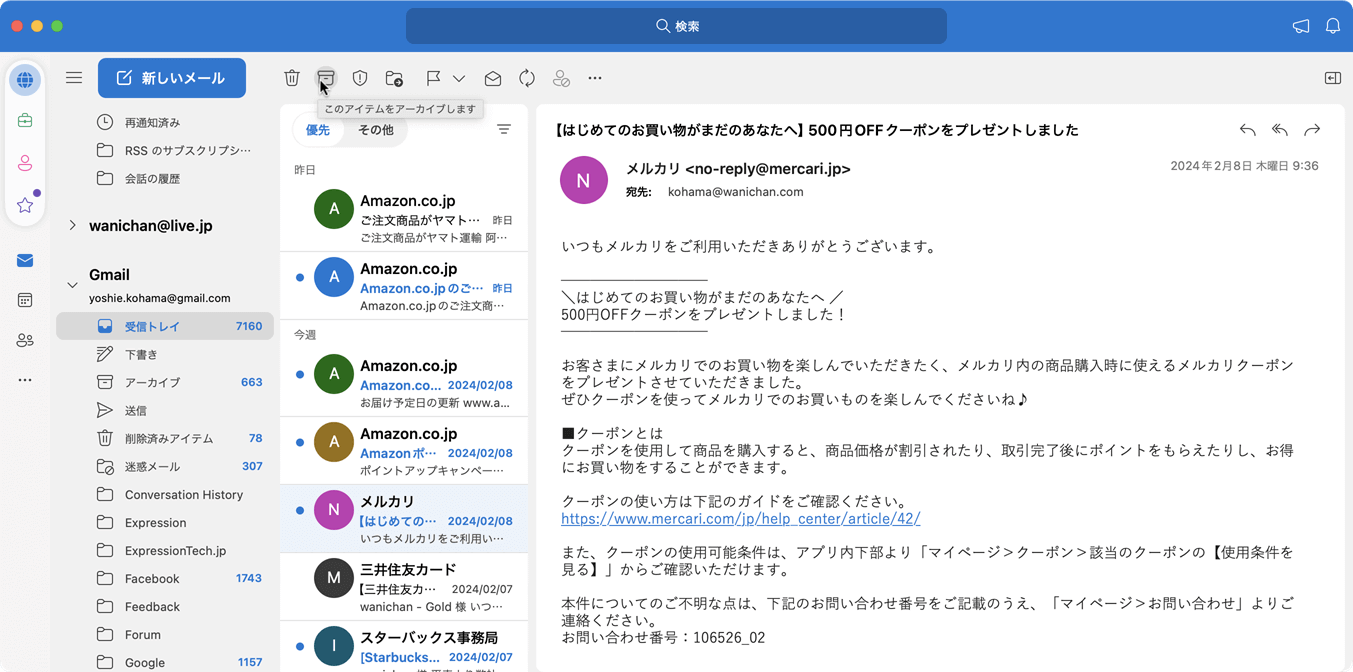This screenshot has height=672, width=1353.
Task: Open the mercari help_center article link
Action: click(741, 519)
